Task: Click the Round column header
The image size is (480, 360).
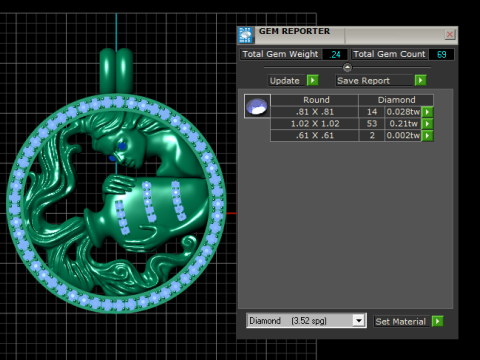Action: [315, 100]
